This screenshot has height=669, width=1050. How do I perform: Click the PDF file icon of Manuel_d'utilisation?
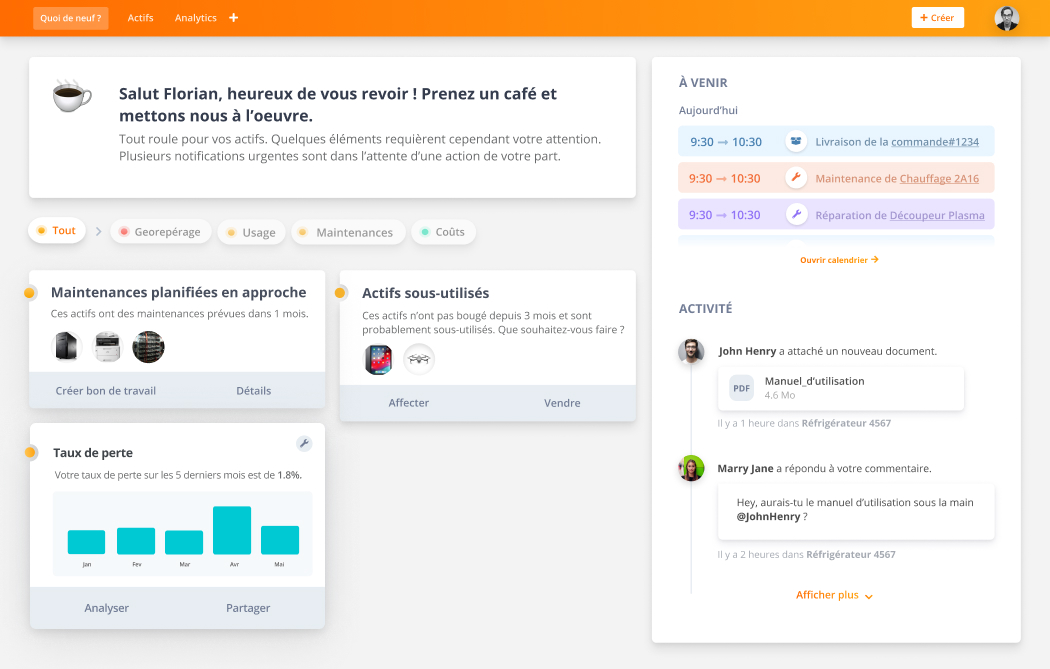pyautogui.click(x=741, y=388)
